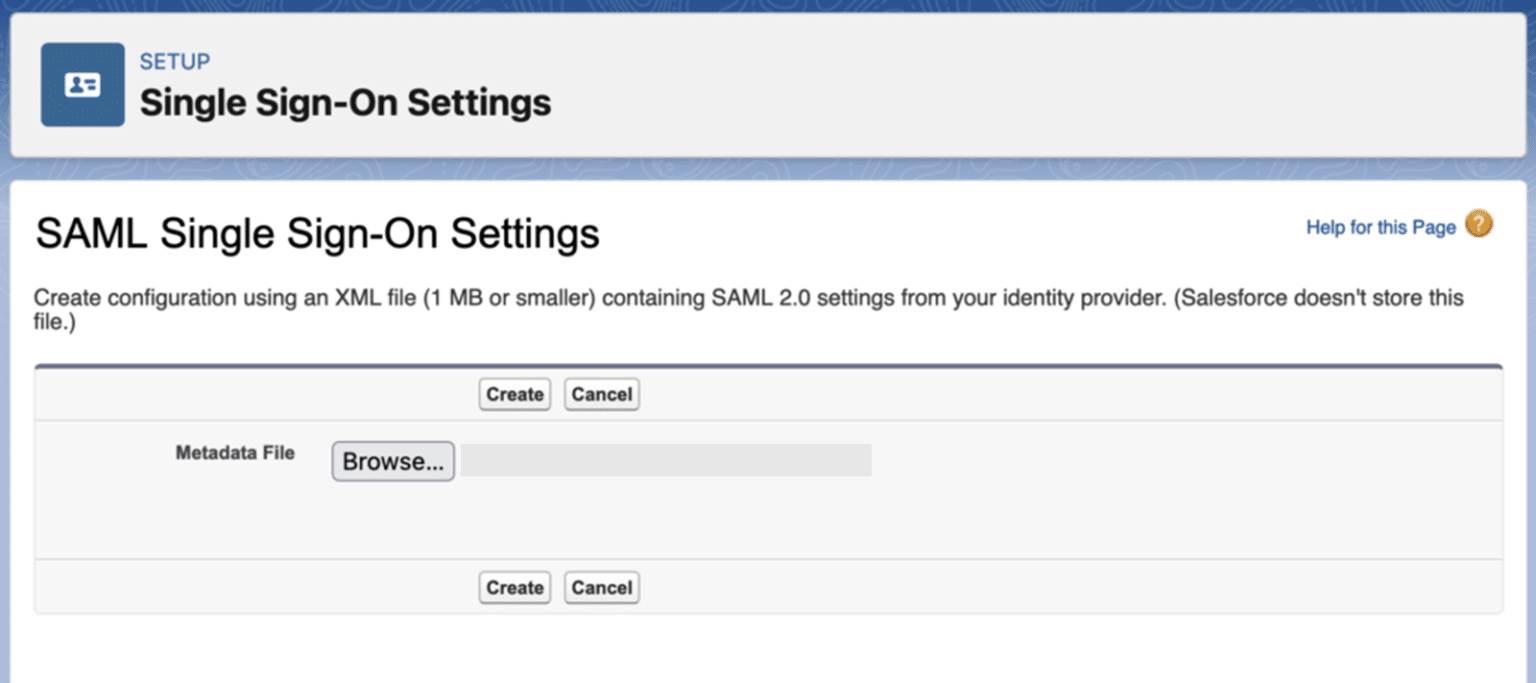Click the "1 MB or smaller" note
Screen dimensions: 1536x683
coord(509,298)
